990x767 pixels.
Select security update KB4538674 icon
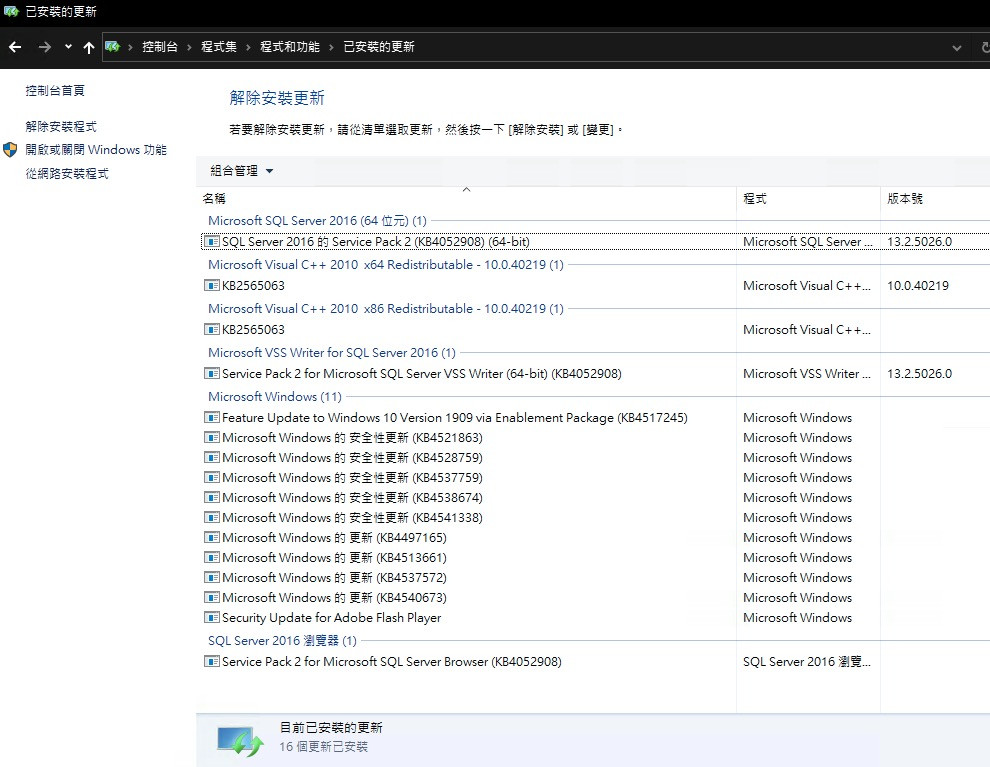212,497
